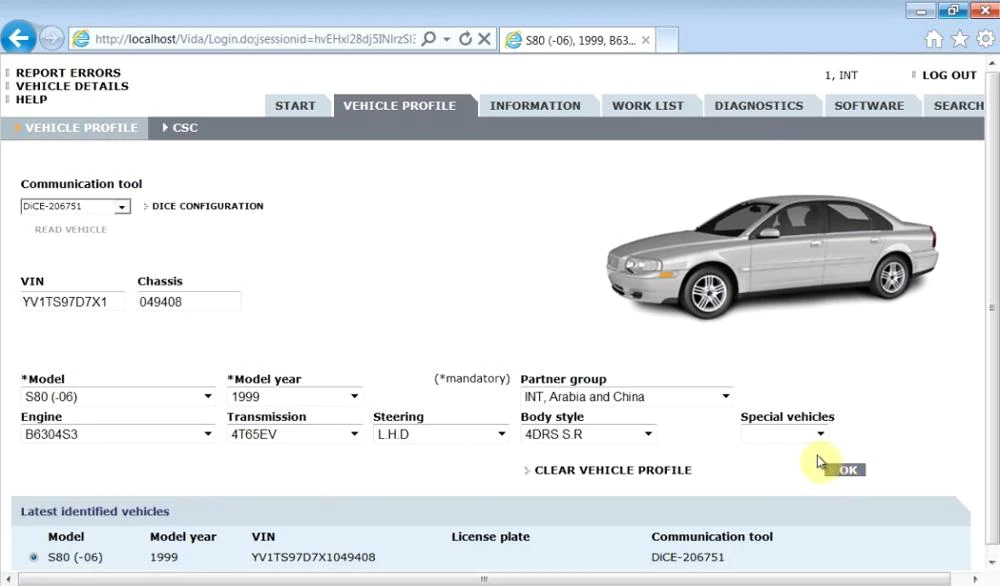Click the Internet Explorer page icon in address bar

click(81, 39)
